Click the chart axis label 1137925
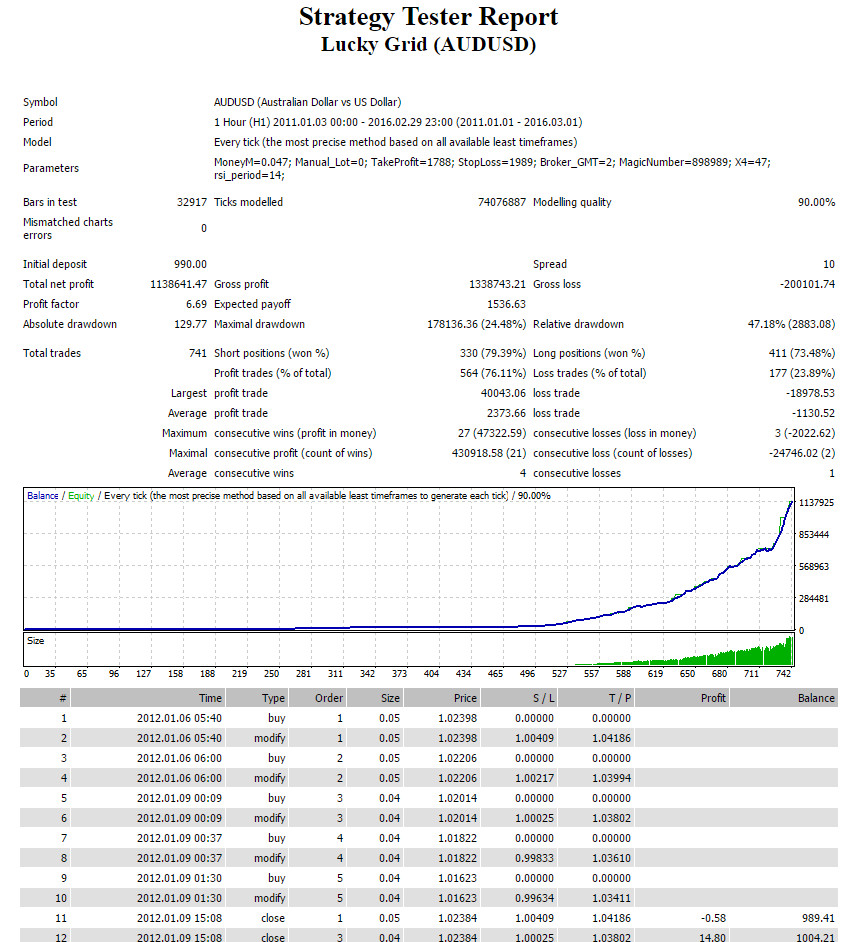841x942 pixels. coord(816,502)
